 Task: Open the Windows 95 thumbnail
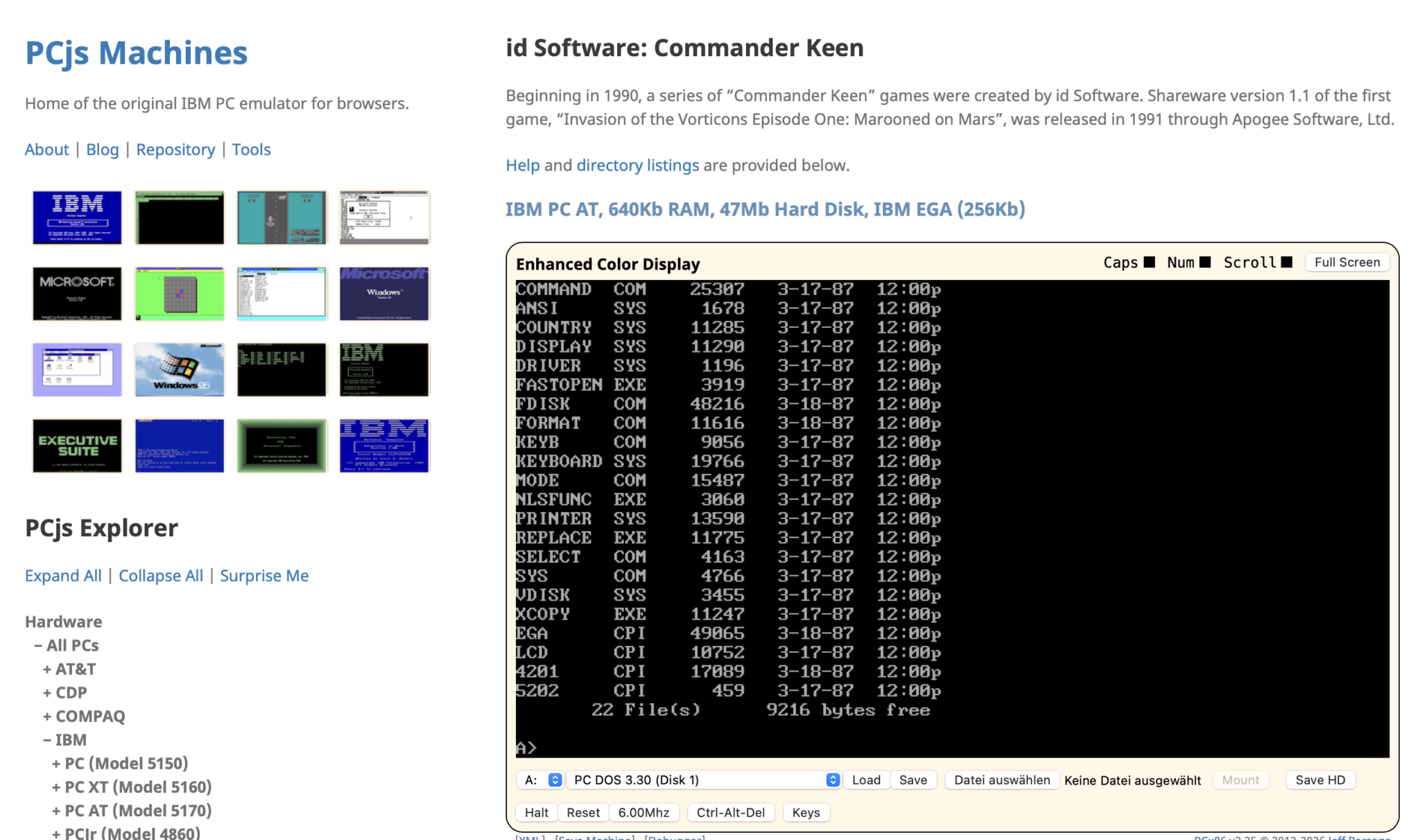click(x=180, y=369)
